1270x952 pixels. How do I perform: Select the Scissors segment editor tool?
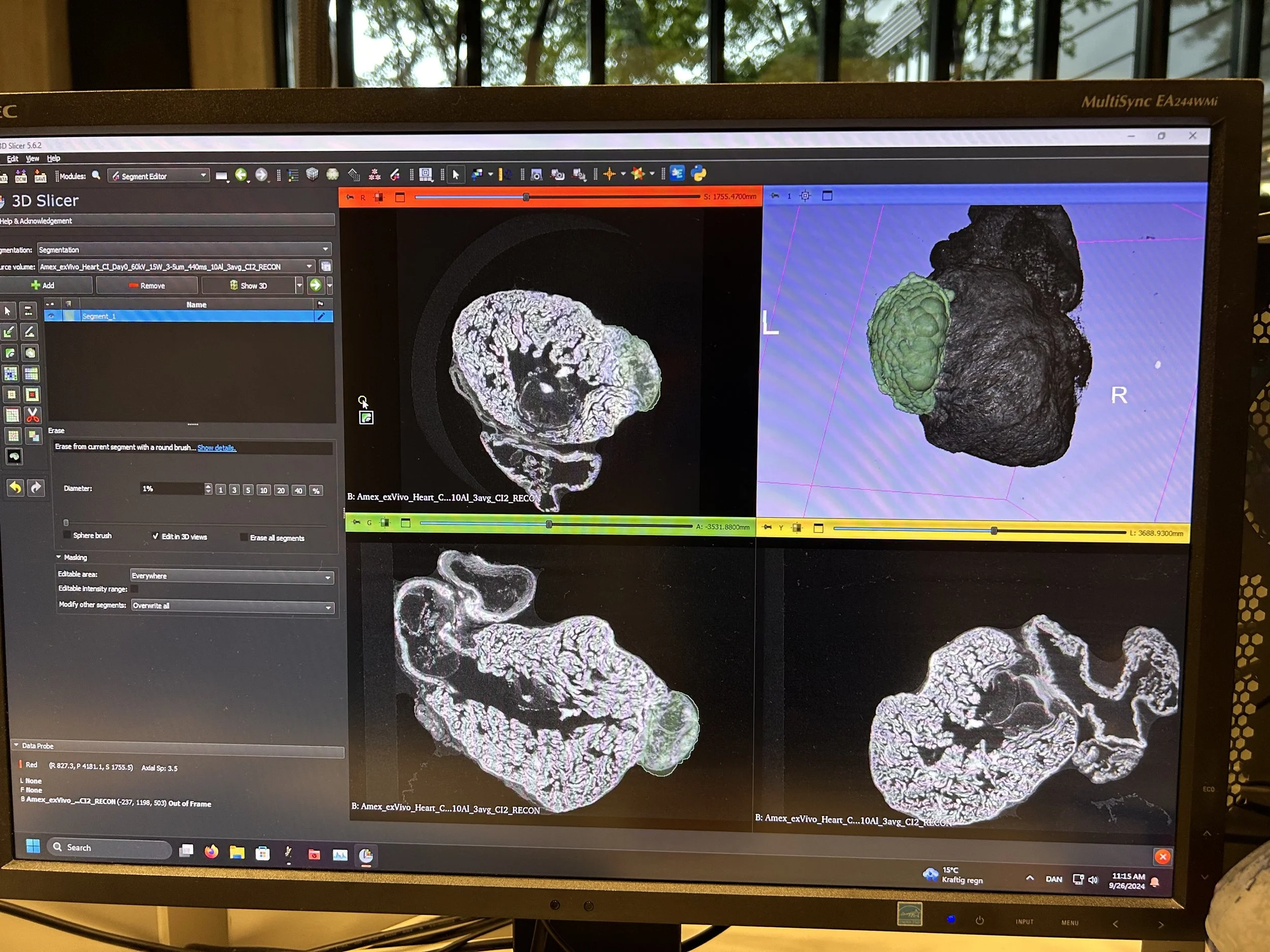pos(33,415)
